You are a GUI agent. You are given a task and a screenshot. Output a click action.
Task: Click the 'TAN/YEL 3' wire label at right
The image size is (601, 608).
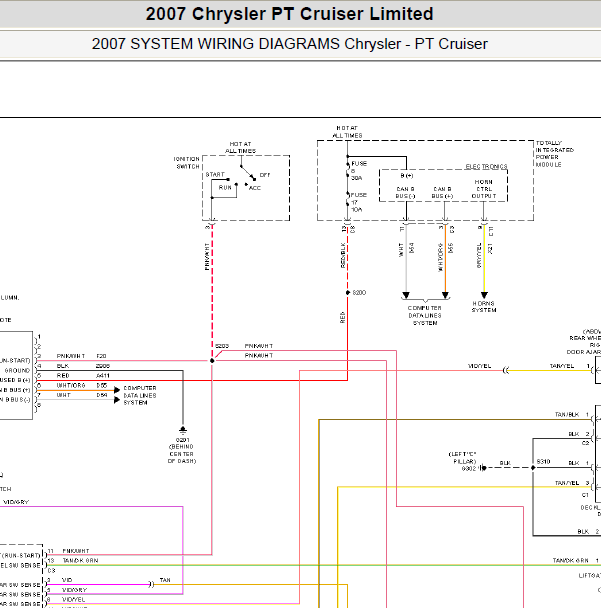572,483
